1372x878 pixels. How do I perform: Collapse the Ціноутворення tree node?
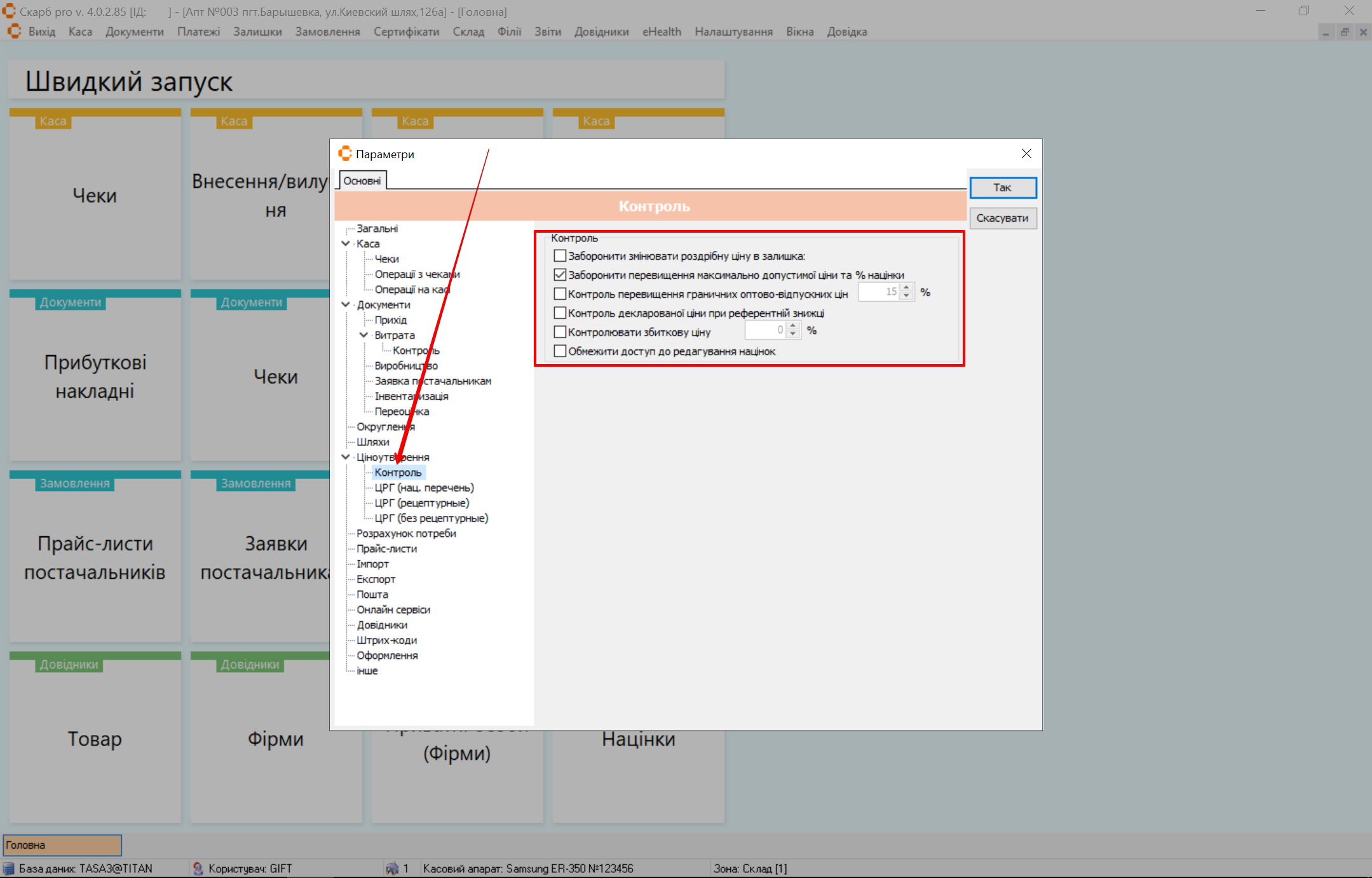pos(346,457)
